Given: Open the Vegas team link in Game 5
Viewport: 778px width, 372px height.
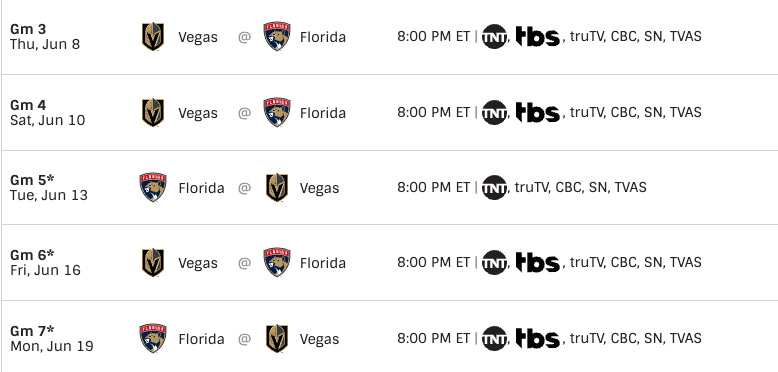Looking at the screenshot, I should (x=320, y=188).
